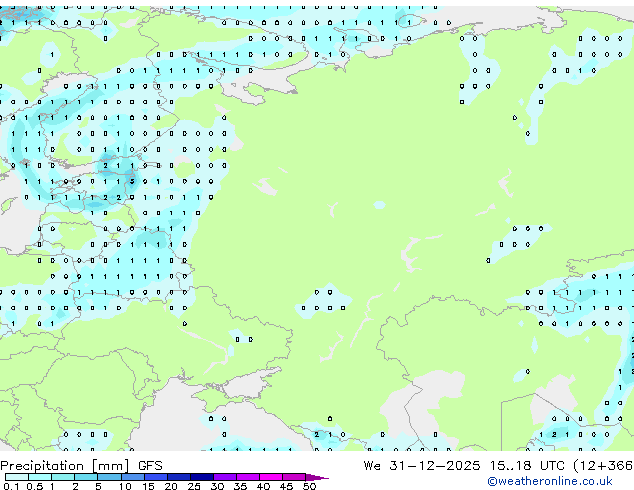Viewport: 634px width, 490px height.
Task: Click the purple over-50 arrow at legend end
Action: point(317,477)
